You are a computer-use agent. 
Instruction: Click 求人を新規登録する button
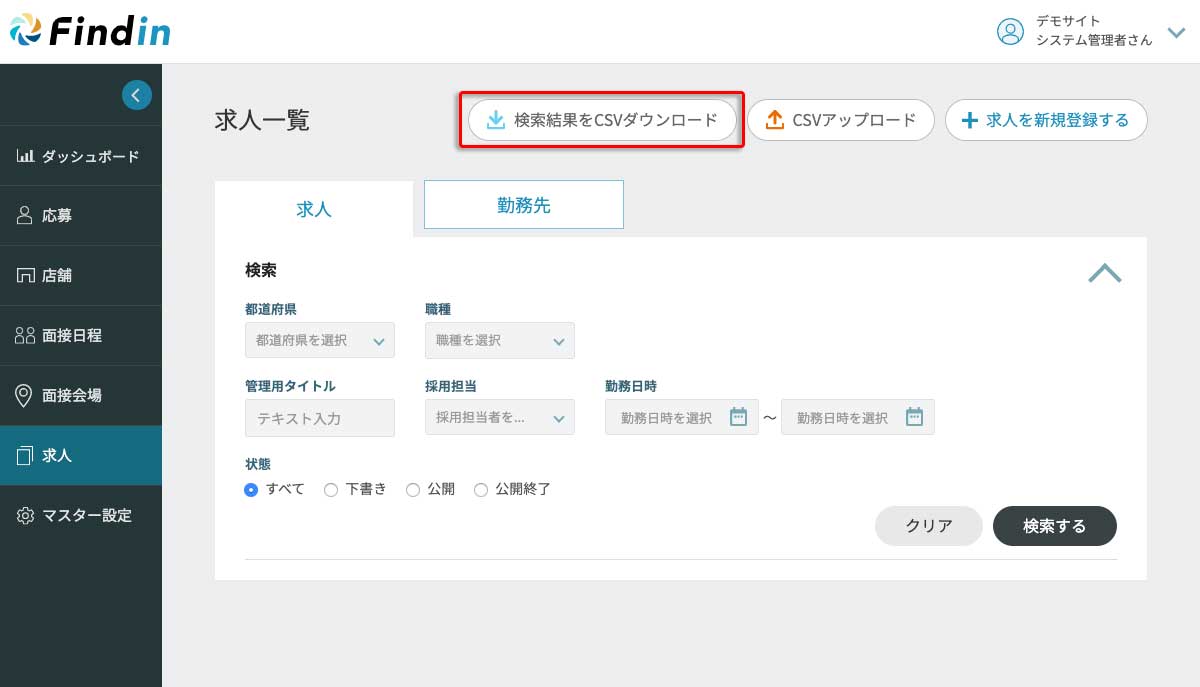tap(1045, 120)
